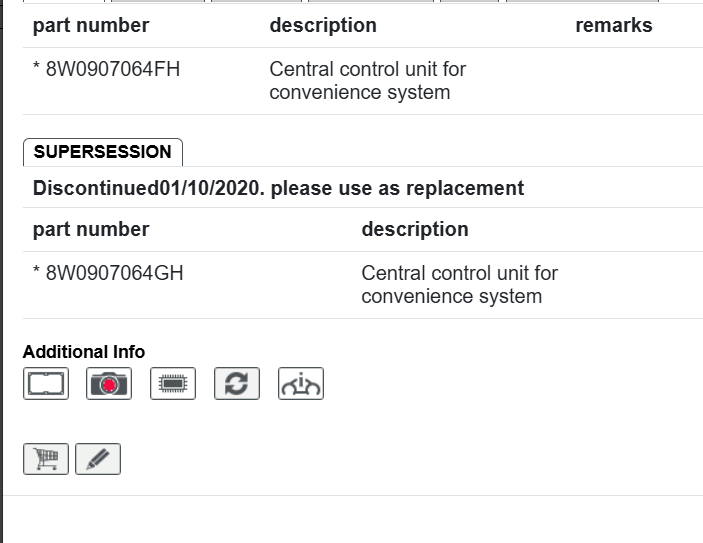Click the refresh arrows supersession icon
Screen dimensions: 703x543
click(237, 384)
